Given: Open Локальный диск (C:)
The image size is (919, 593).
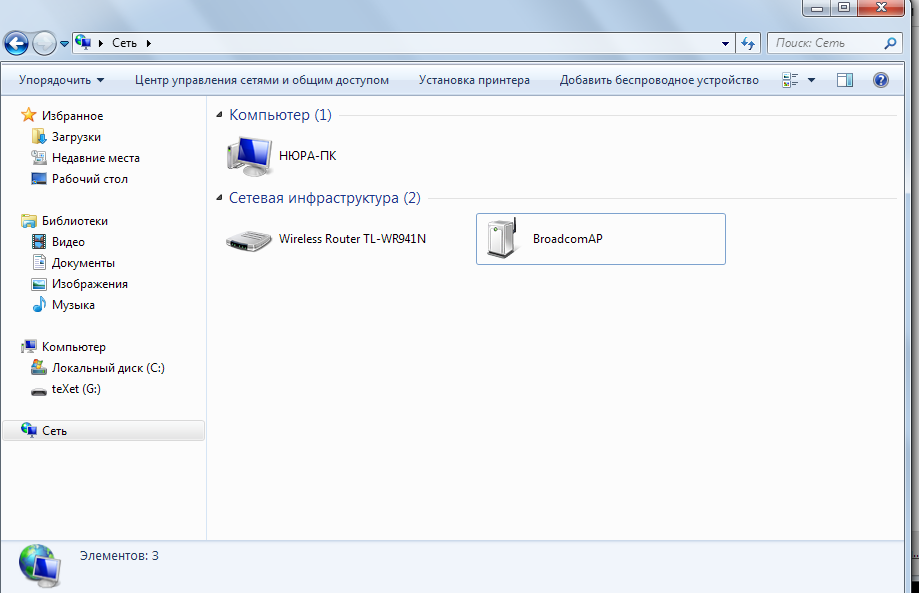Looking at the screenshot, I should [x=98, y=368].
